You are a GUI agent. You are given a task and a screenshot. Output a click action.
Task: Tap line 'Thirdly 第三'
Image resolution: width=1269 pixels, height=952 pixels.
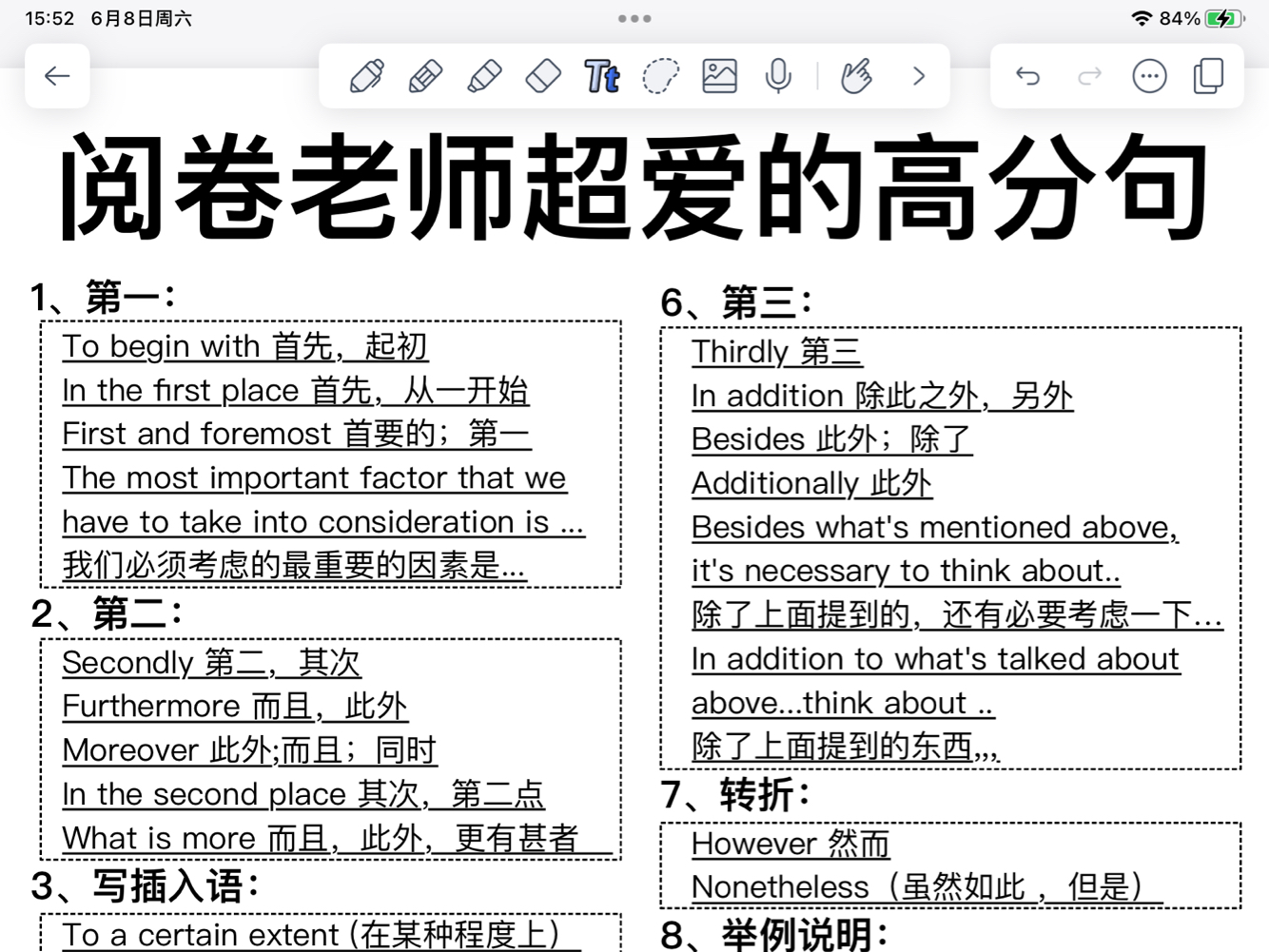tap(777, 351)
